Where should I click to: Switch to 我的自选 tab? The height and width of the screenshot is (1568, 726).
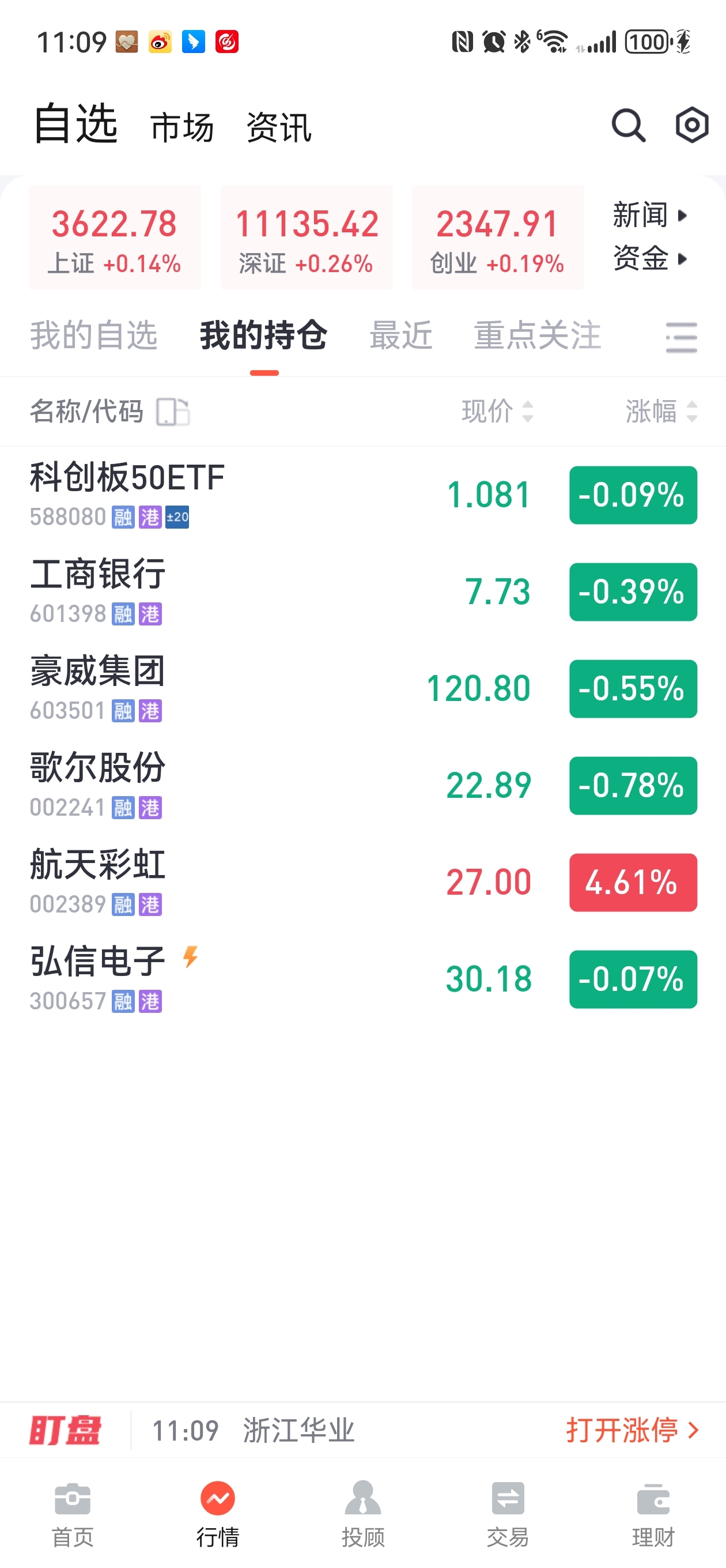pyautogui.click(x=94, y=336)
